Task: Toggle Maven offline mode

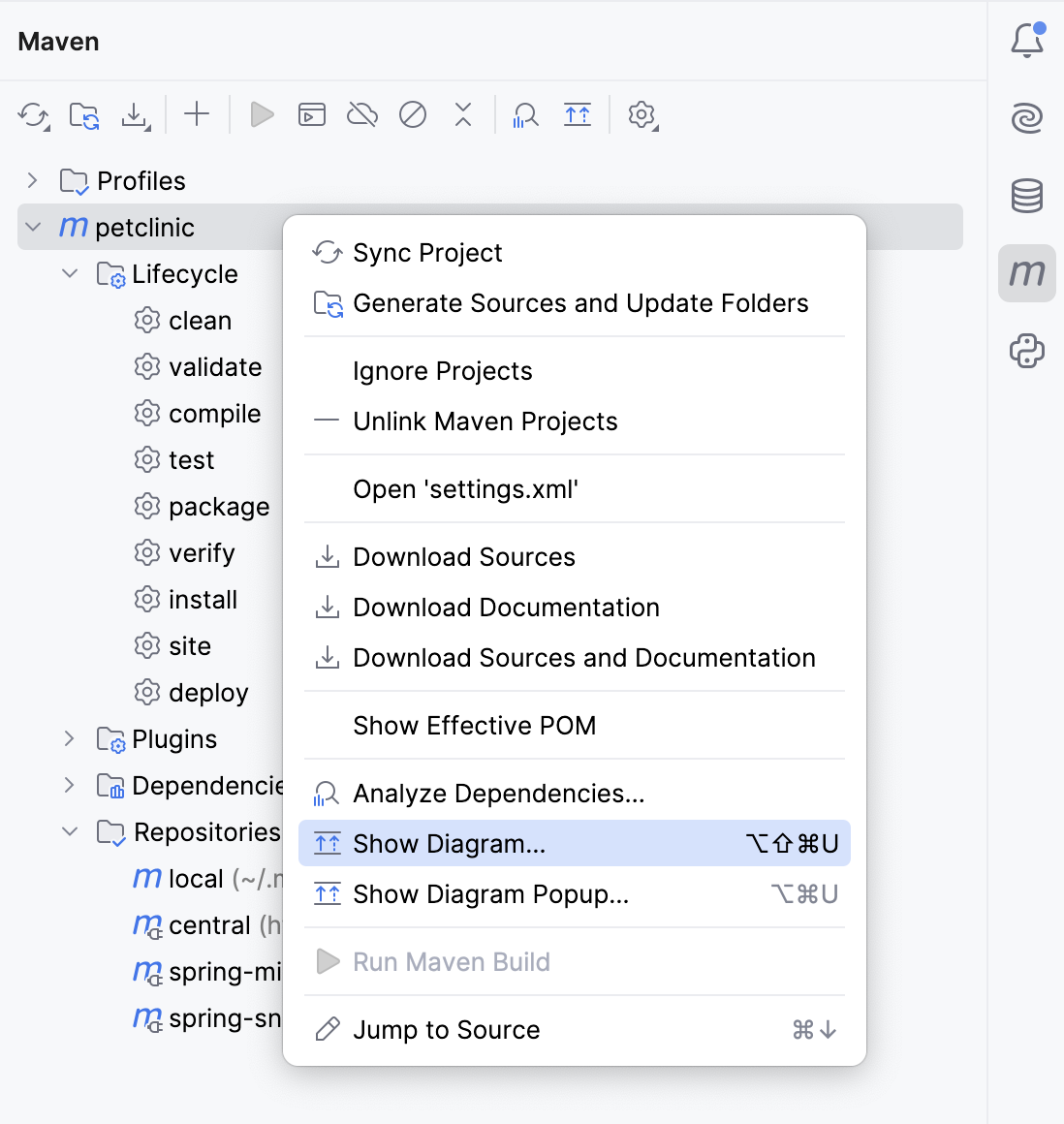Action: point(361,114)
